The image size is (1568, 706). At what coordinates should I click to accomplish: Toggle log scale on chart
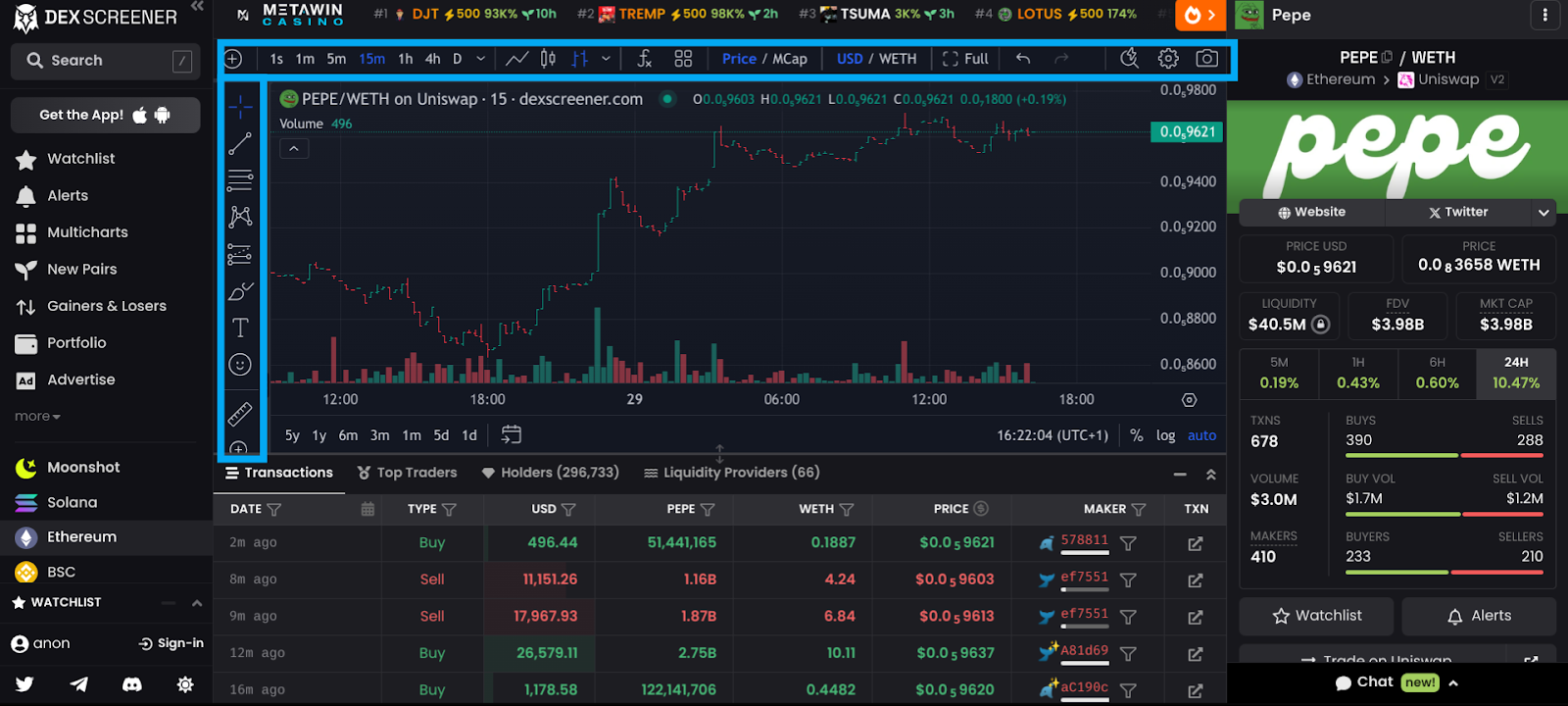click(1165, 435)
